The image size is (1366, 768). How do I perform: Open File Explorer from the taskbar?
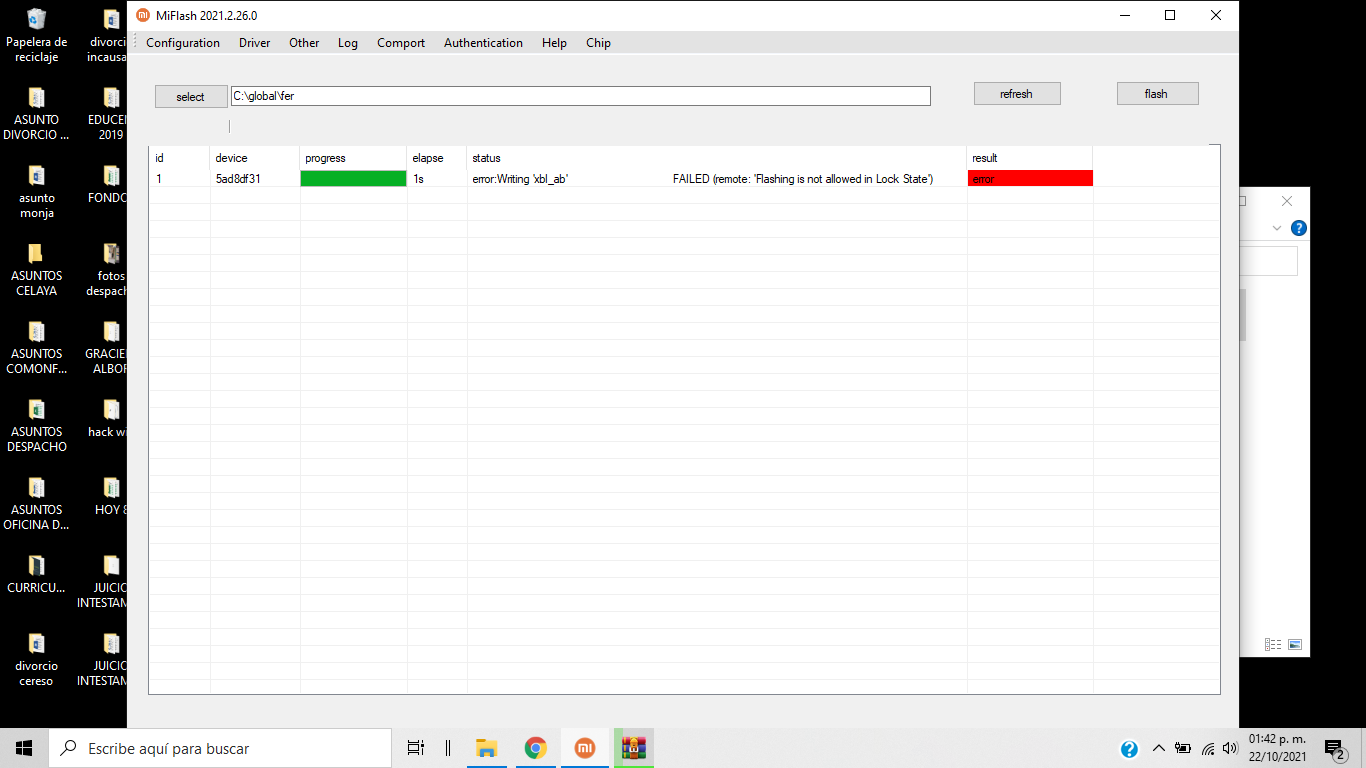pyautogui.click(x=487, y=748)
